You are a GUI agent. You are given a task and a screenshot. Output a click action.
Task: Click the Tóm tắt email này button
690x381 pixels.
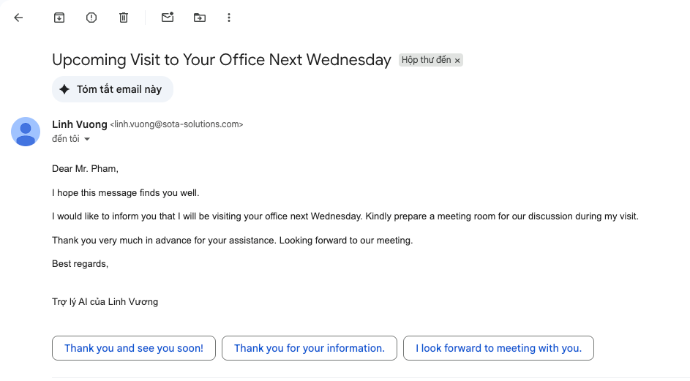point(112,89)
